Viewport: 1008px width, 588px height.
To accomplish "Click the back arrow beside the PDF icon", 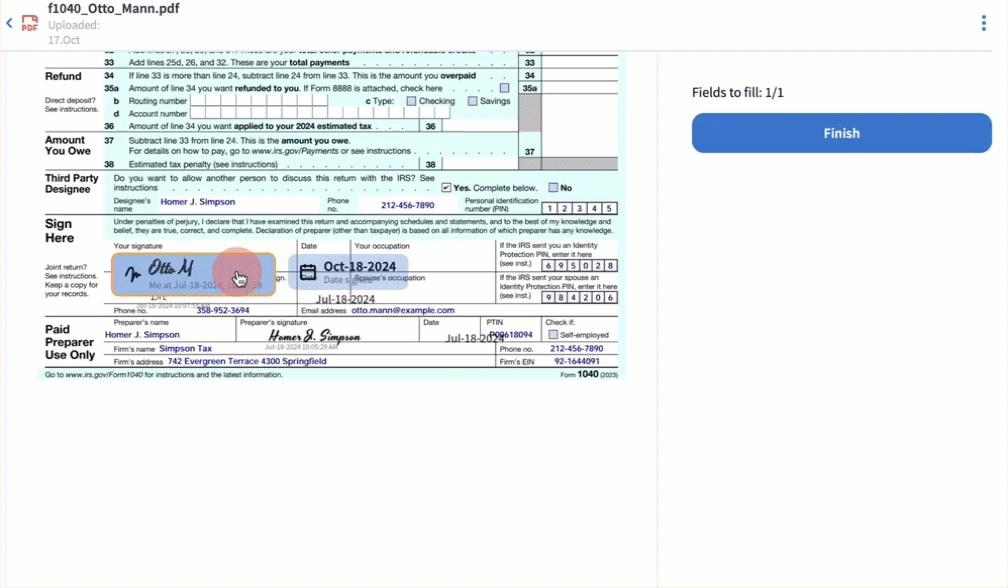I will coord(9,23).
